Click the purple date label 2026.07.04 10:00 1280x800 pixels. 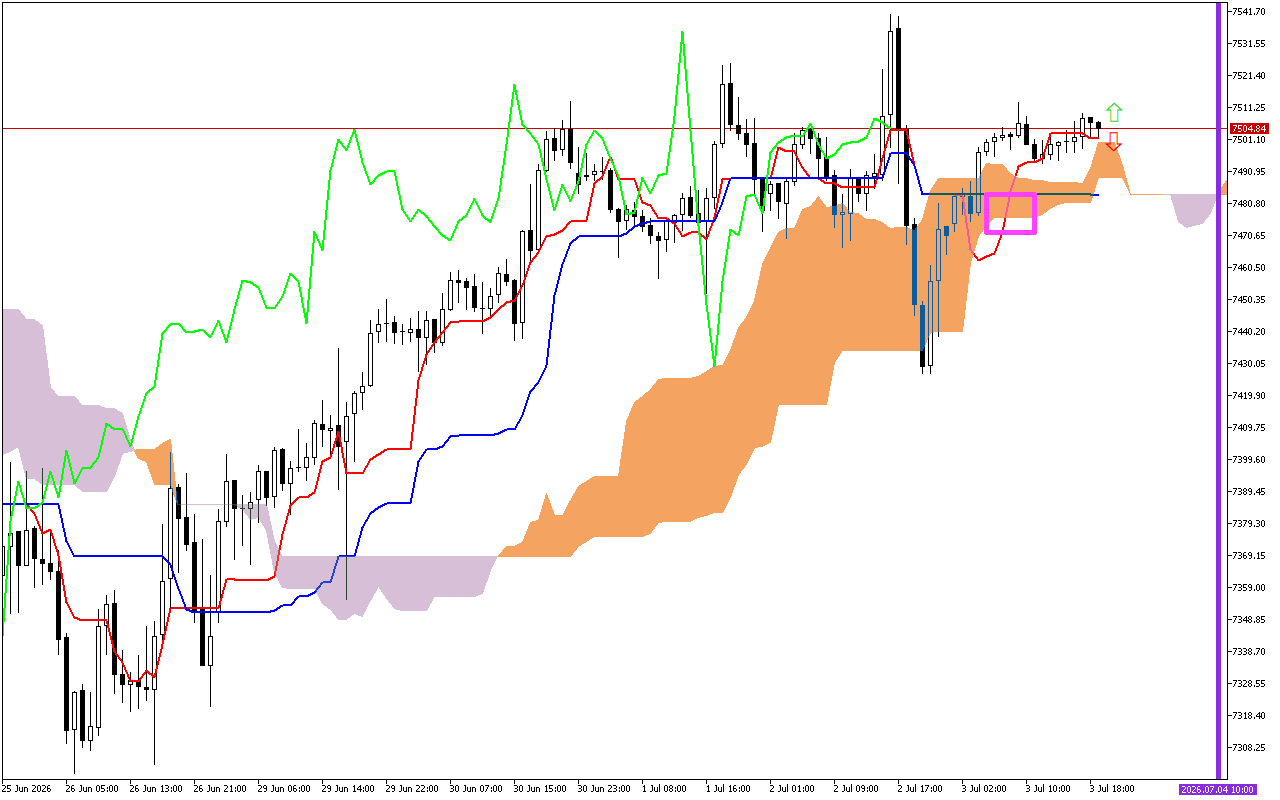tap(1217, 789)
